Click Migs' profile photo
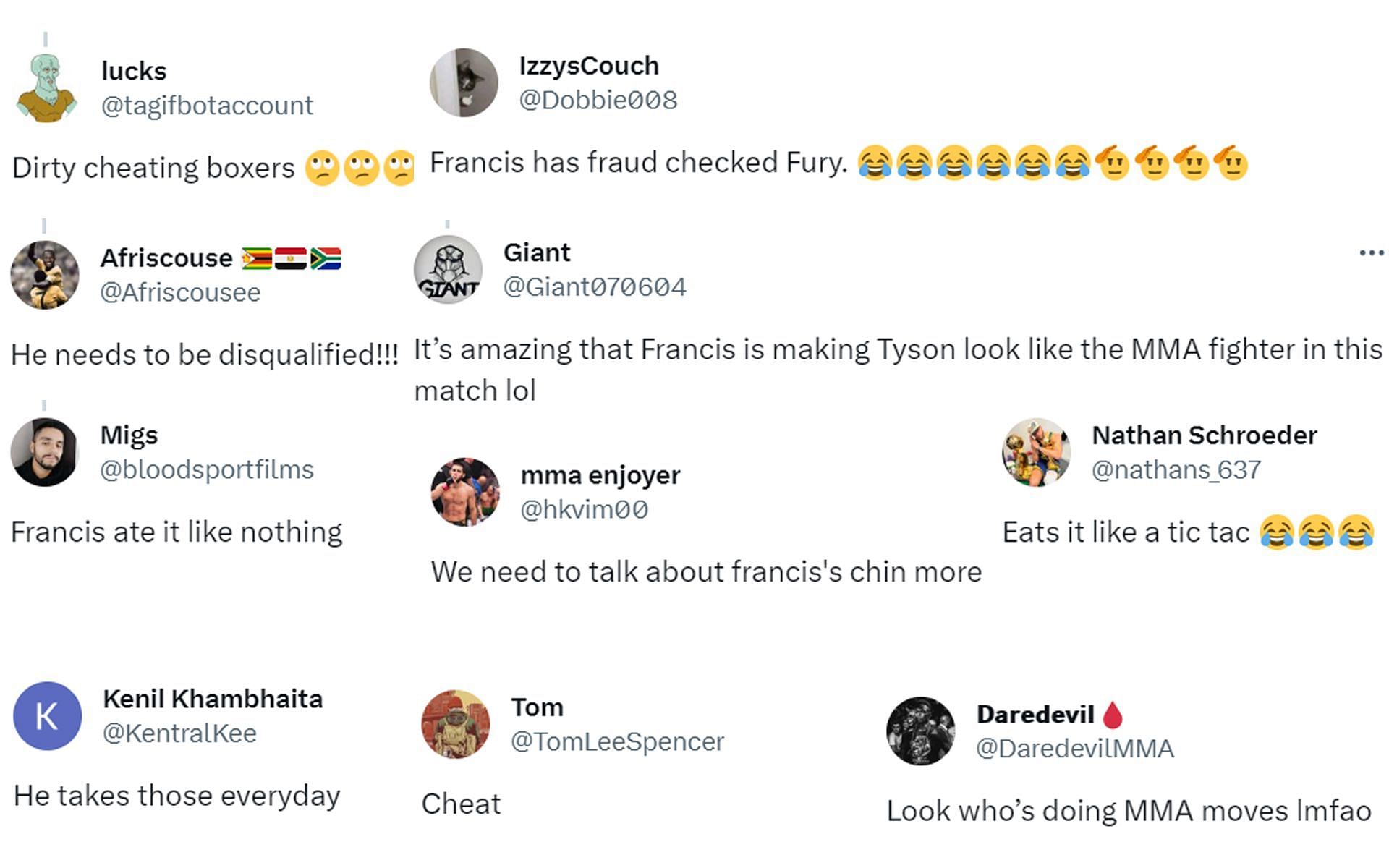This screenshot has height=868, width=1389. pos(45,452)
